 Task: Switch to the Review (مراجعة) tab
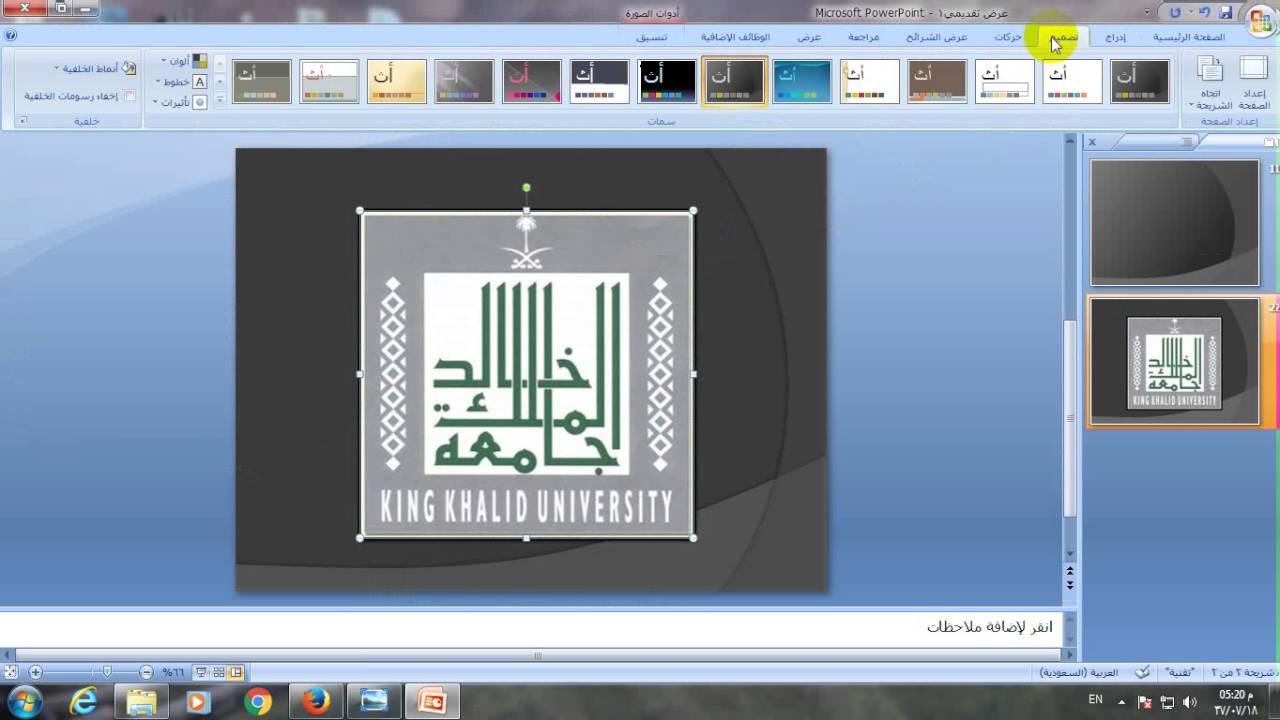[864, 37]
